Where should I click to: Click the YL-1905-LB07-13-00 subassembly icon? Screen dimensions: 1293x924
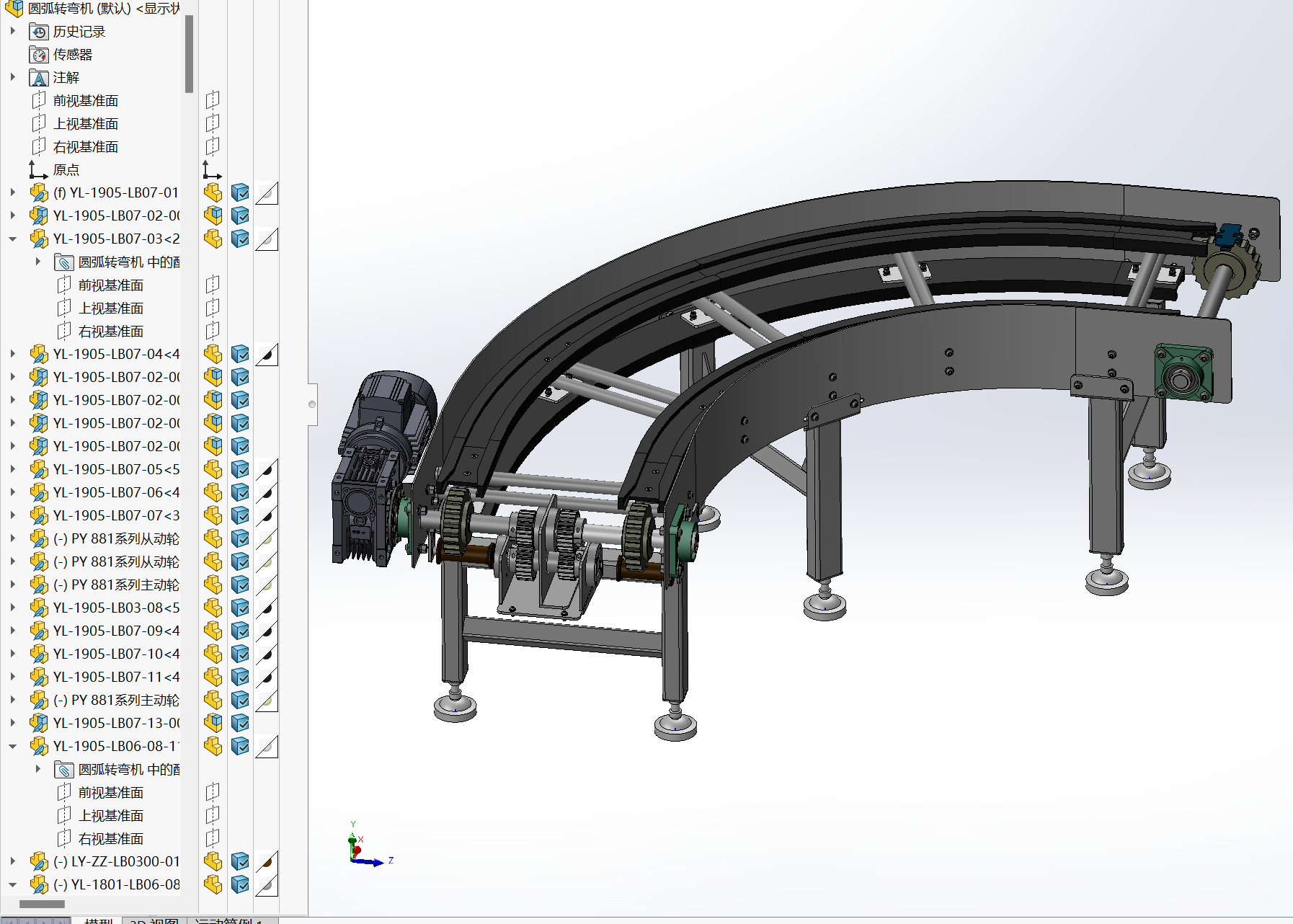tap(39, 723)
